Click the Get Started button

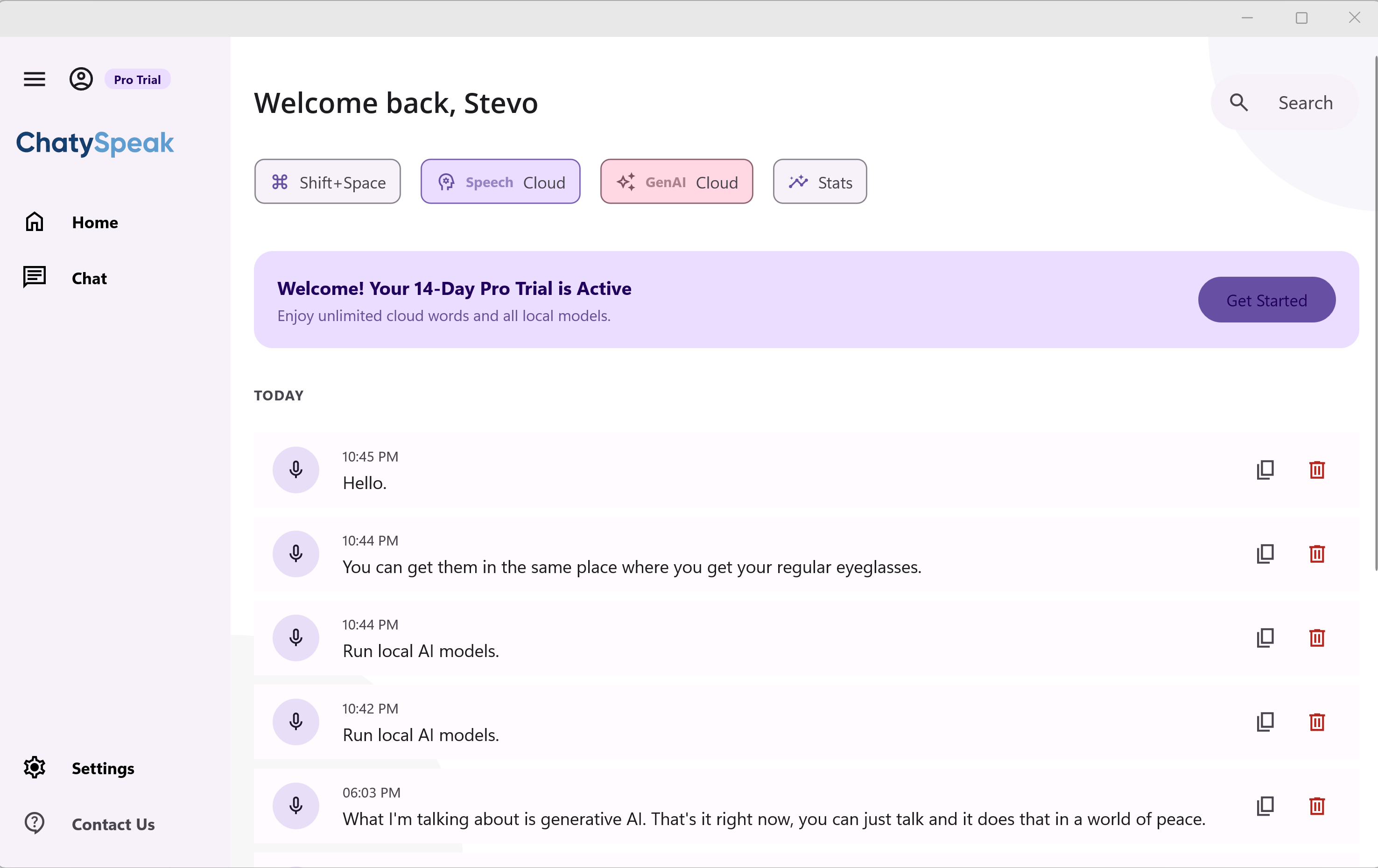[1266, 300]
